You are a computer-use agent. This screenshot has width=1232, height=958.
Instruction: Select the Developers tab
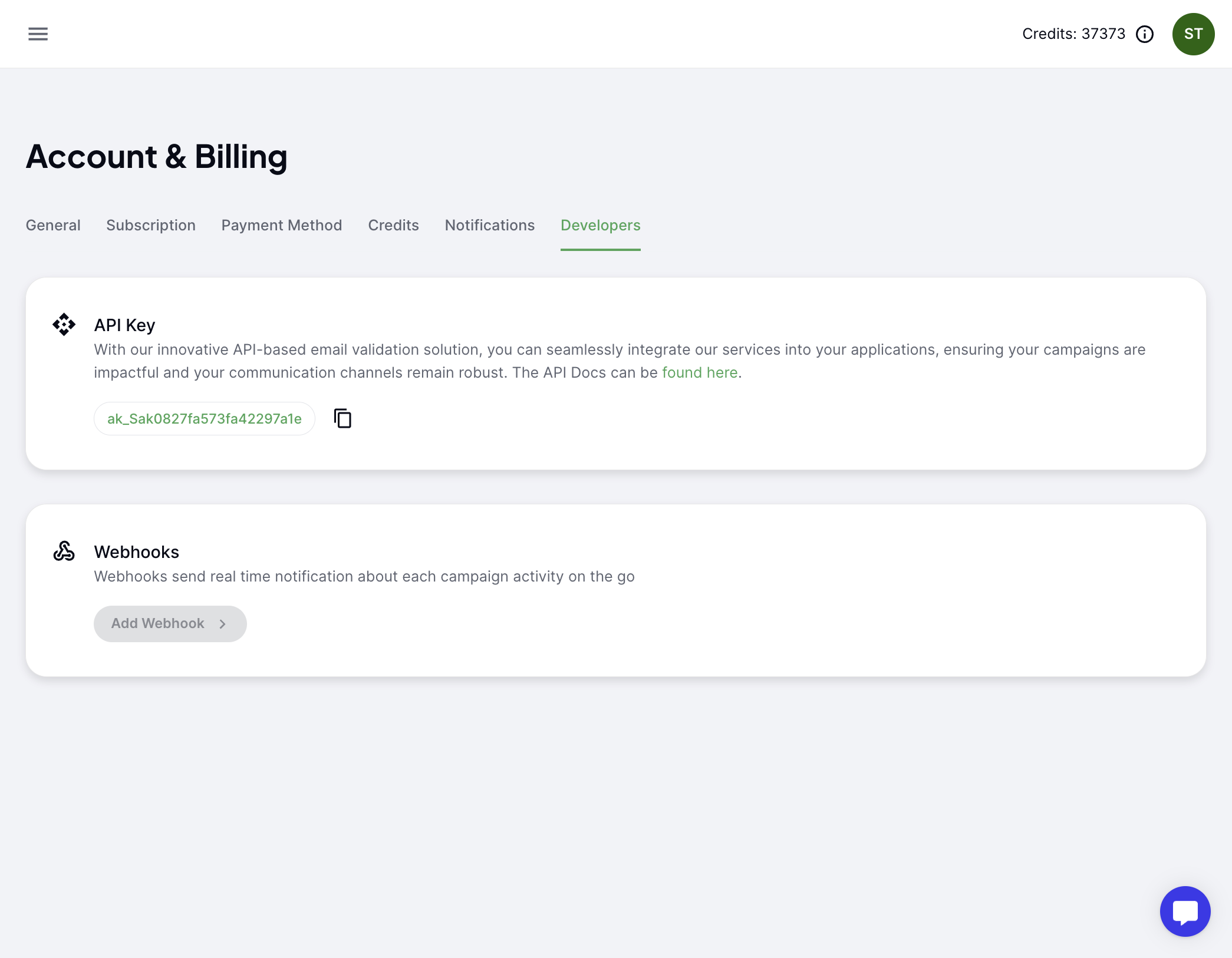point(601,225)
